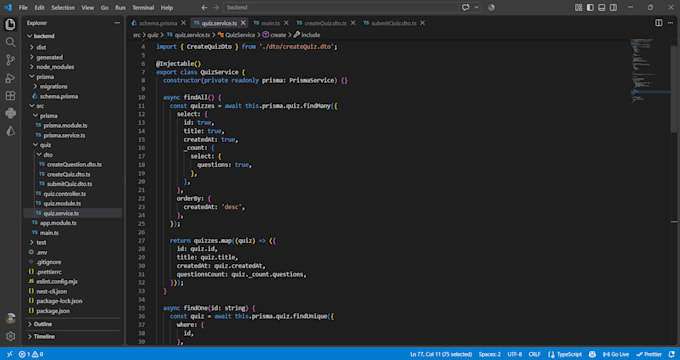Click Go Live in status bar
Screen dimensions: 680x360
coord(615,354)
